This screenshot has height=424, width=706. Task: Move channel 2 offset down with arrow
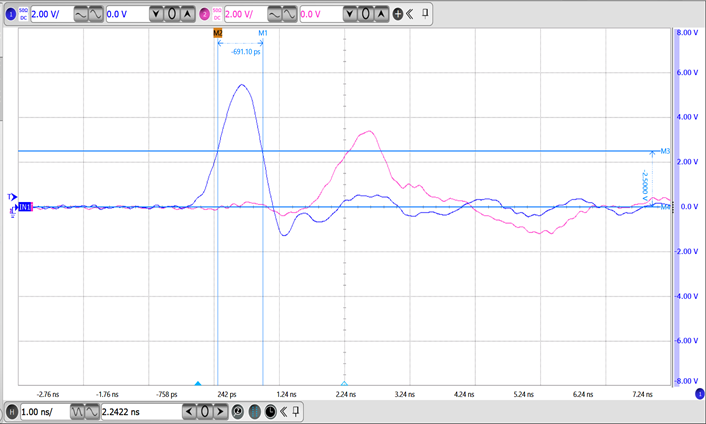pos(350,14)
